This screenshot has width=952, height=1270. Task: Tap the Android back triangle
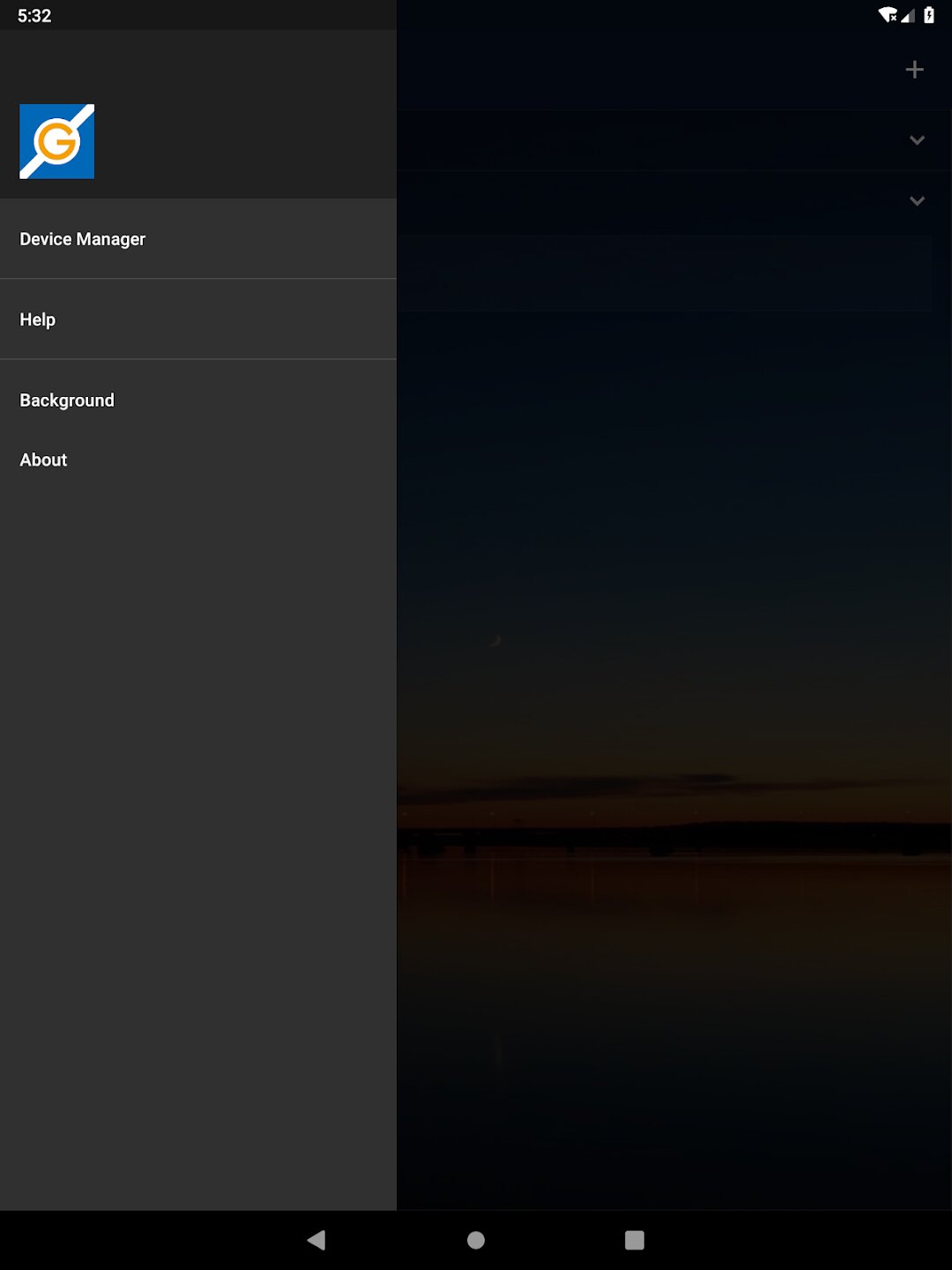pos(316,1240)
